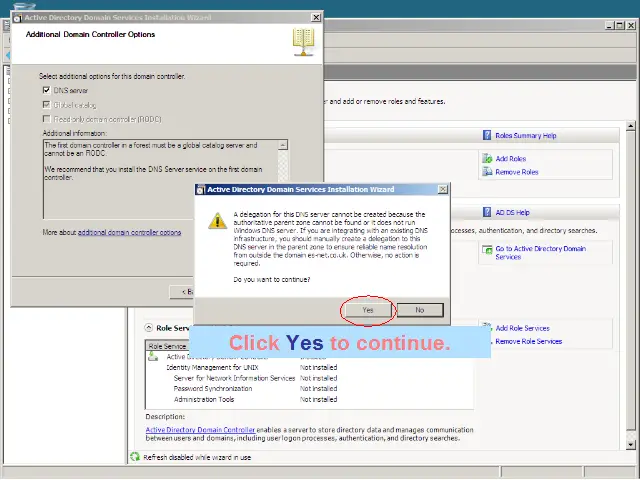Screen dimensions: 640x480
Task: Click the Remove Role Services link
Action: (529, 341)
